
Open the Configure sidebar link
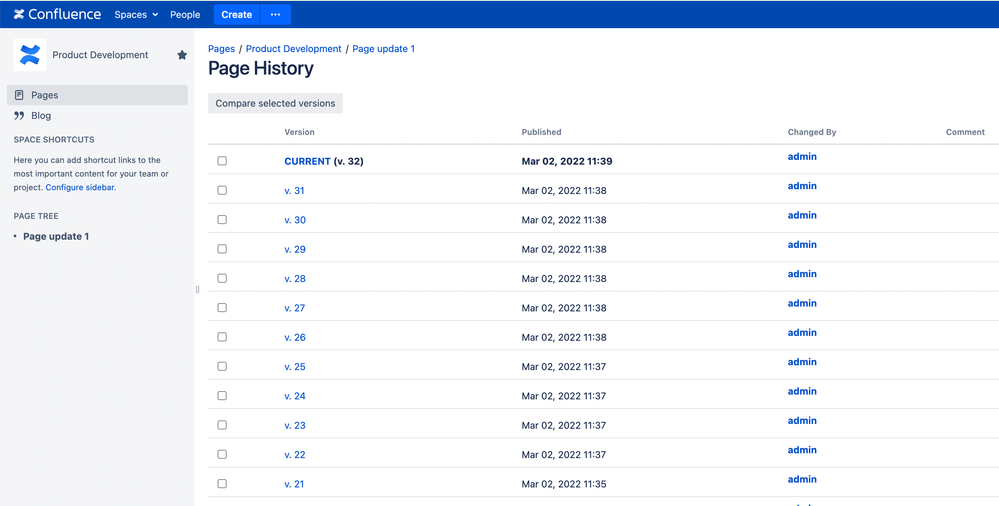(80, 187)
